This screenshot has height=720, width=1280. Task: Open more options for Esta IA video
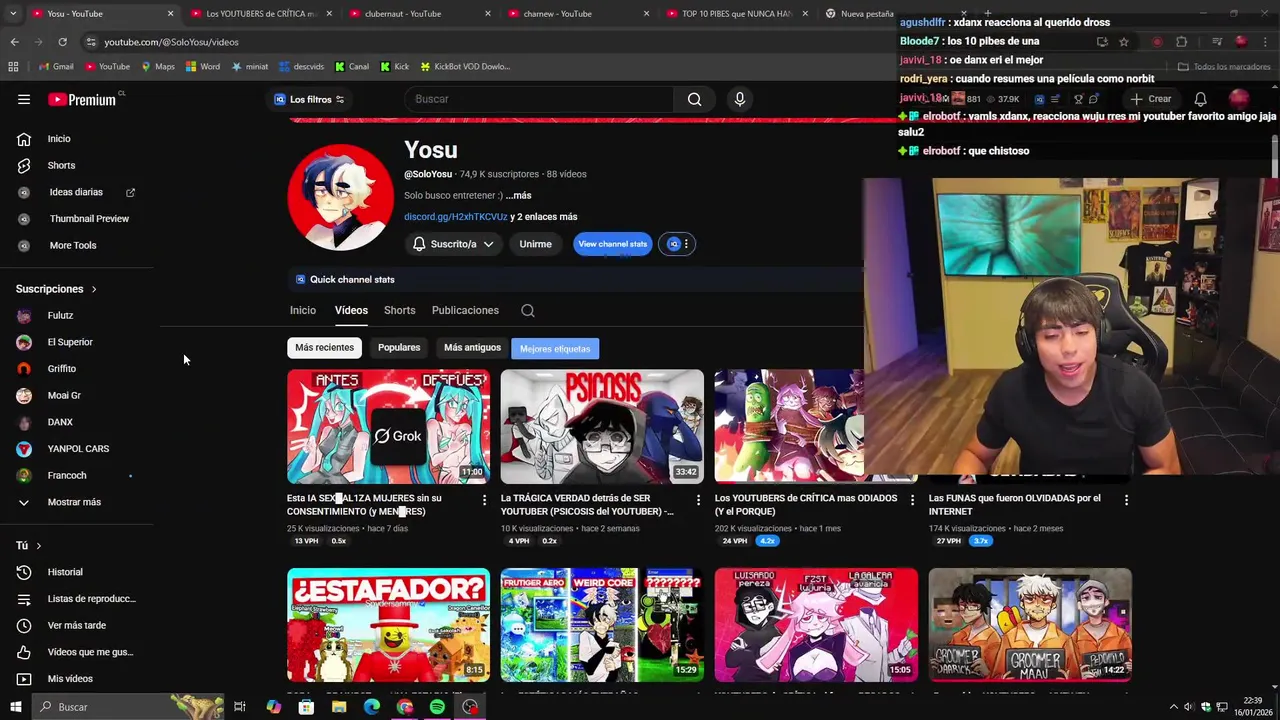(484, 499)
